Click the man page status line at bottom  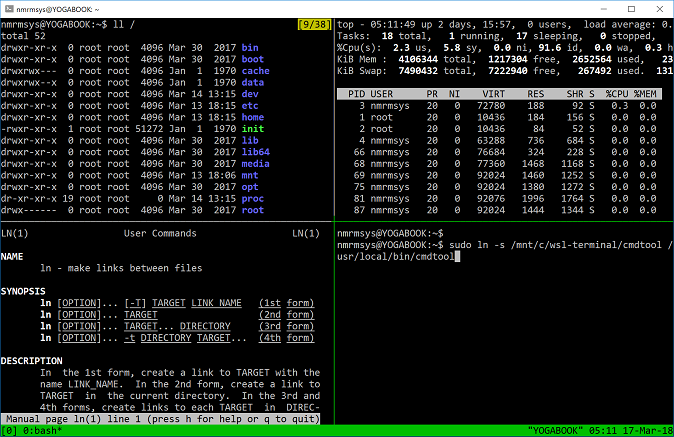point(160,419)
